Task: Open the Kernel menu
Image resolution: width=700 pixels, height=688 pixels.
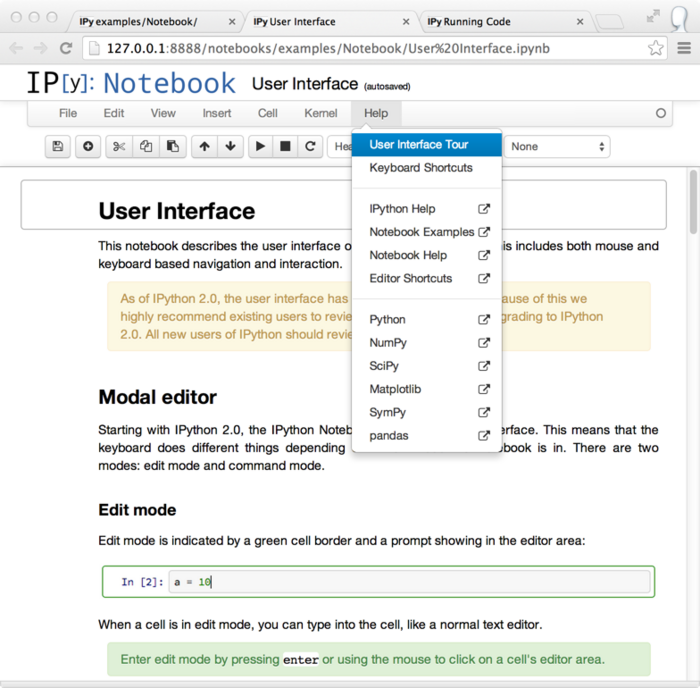Action: click(321, 113)
